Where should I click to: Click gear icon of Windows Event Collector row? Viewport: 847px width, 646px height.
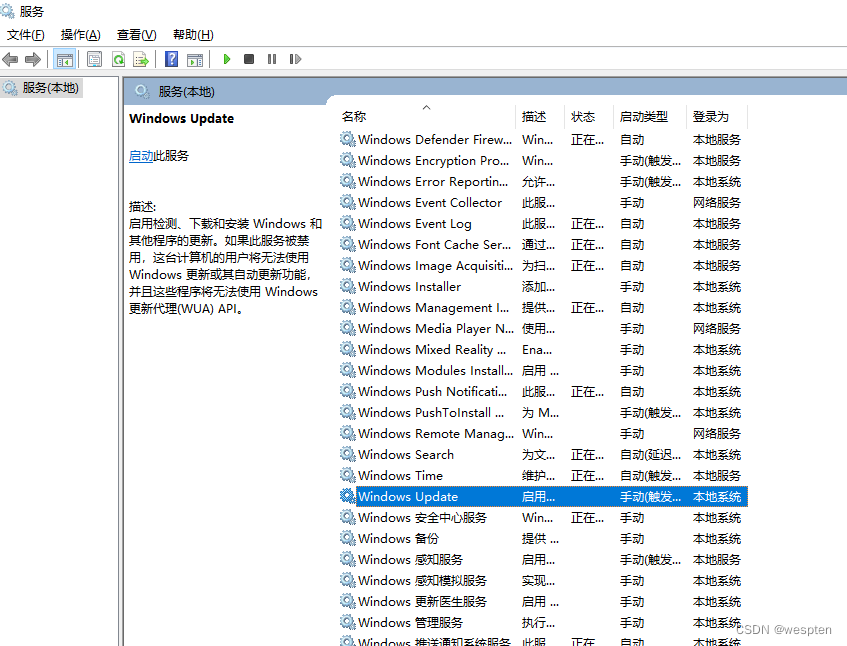(347, 202)
